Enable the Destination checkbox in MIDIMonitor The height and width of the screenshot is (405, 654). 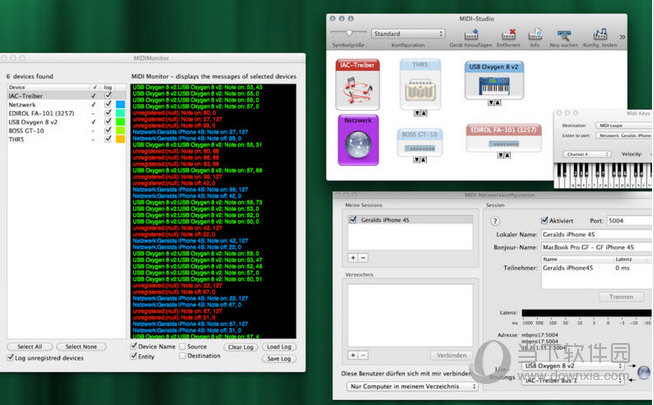click(182, 356)
